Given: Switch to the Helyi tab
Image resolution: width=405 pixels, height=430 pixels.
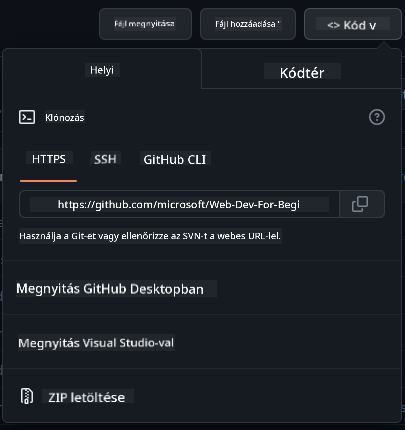Looking at the screenshot, I should [102, 70].
